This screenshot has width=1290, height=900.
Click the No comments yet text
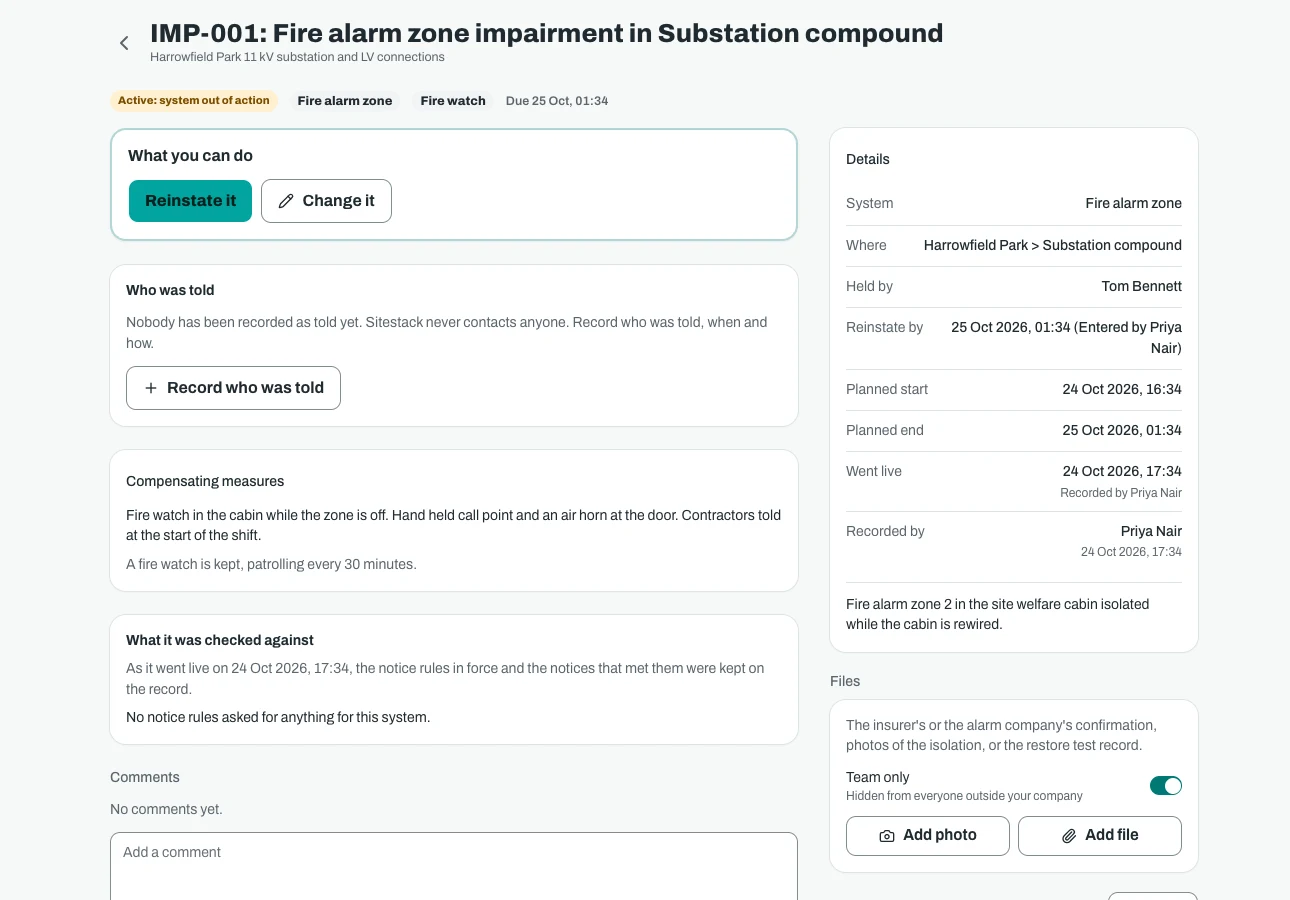tap(166, 809)
